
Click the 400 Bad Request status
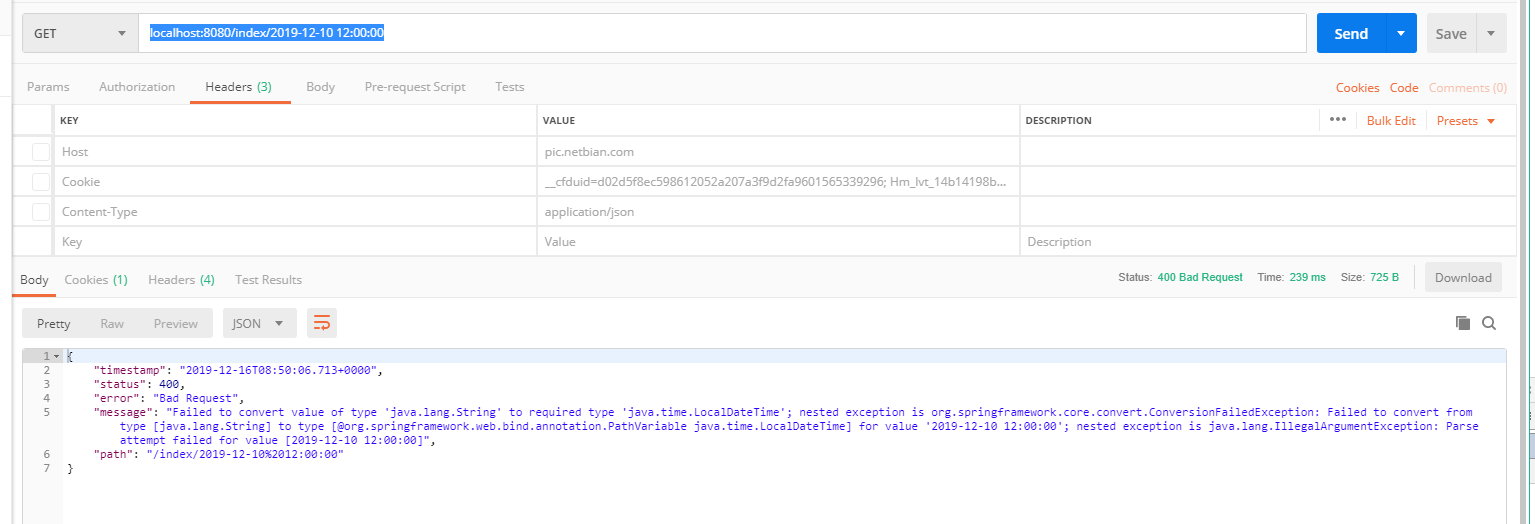pos(1200,277)
